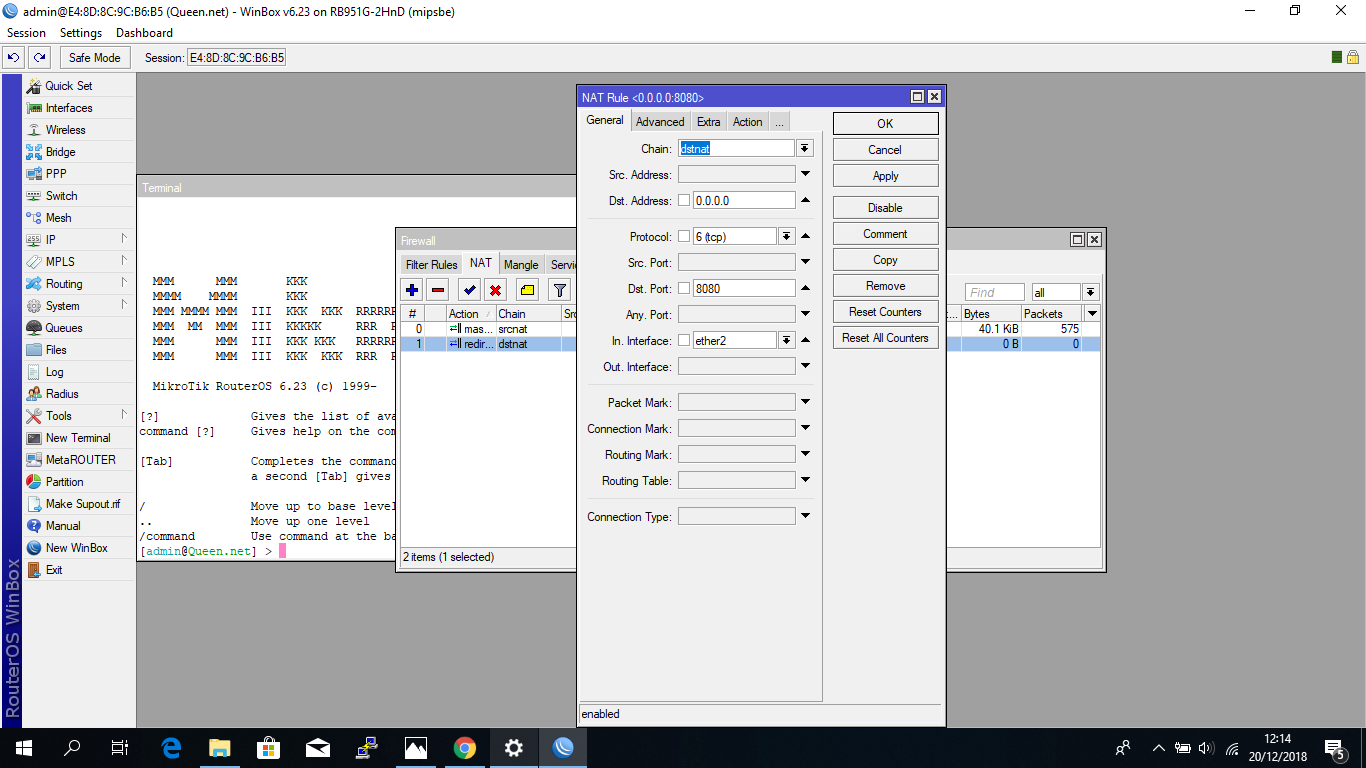Viewport: 1366px width, 768px height.
Task: Click the Undo arrow in toolbar
Action: tap(14, 58)
